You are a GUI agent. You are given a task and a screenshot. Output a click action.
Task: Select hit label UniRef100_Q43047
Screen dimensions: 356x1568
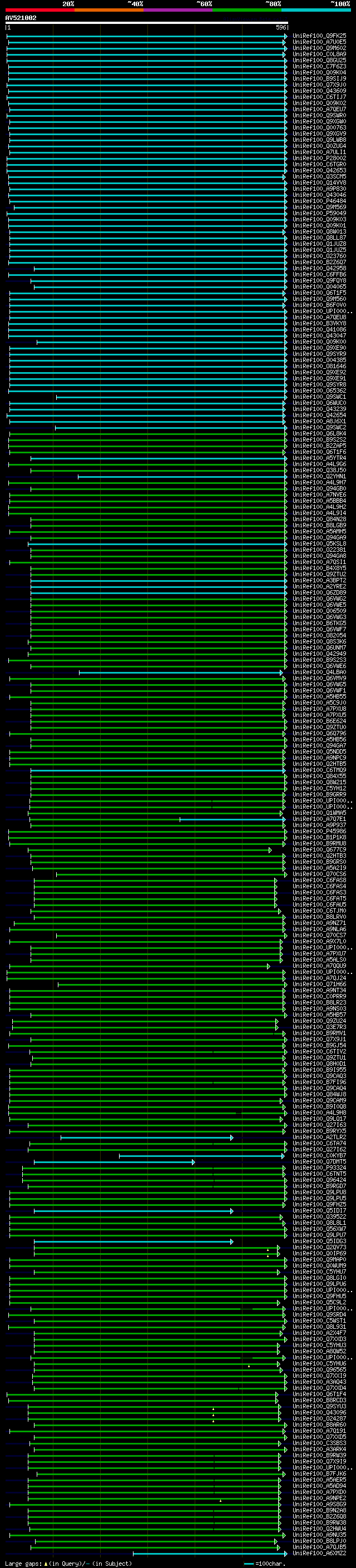click(319, 335)
